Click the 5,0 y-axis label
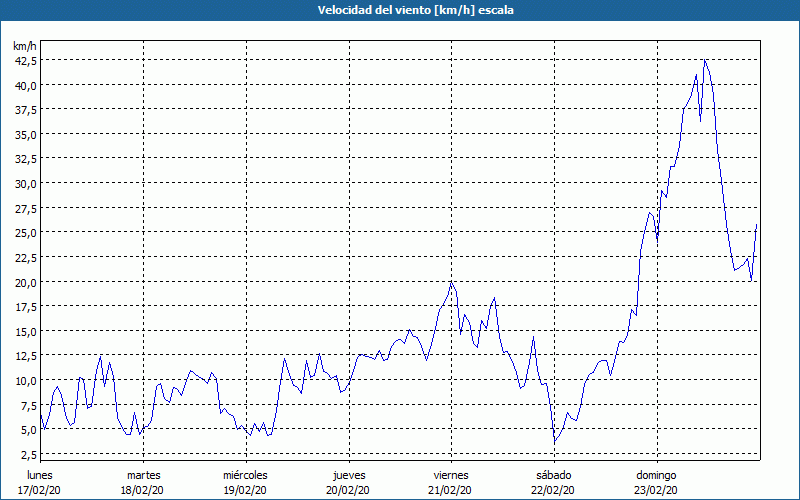Viewport: 800px width, 500px height. (x=28, y=430)
